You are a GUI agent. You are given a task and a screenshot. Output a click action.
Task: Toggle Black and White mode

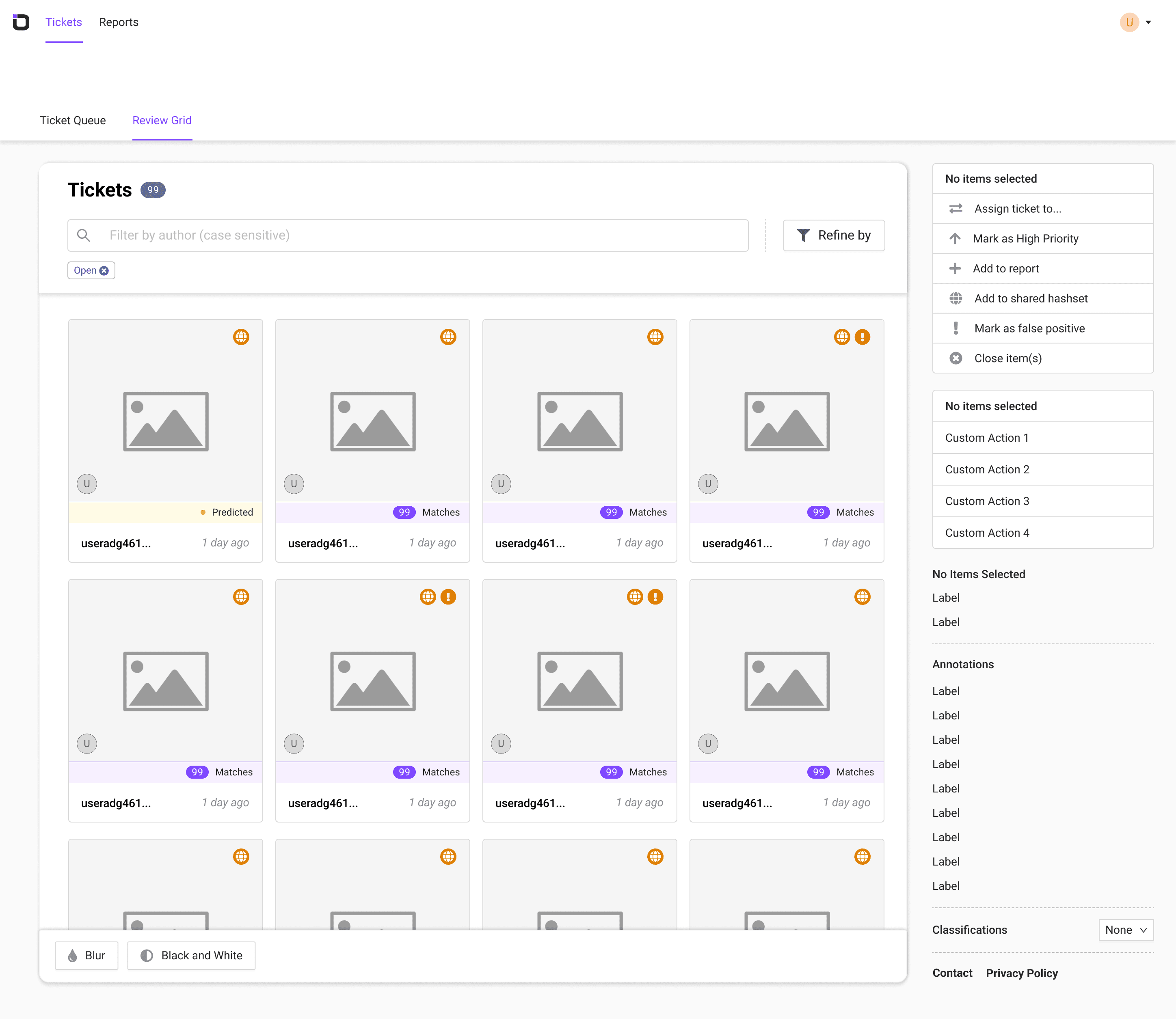[x=192, y=955]
